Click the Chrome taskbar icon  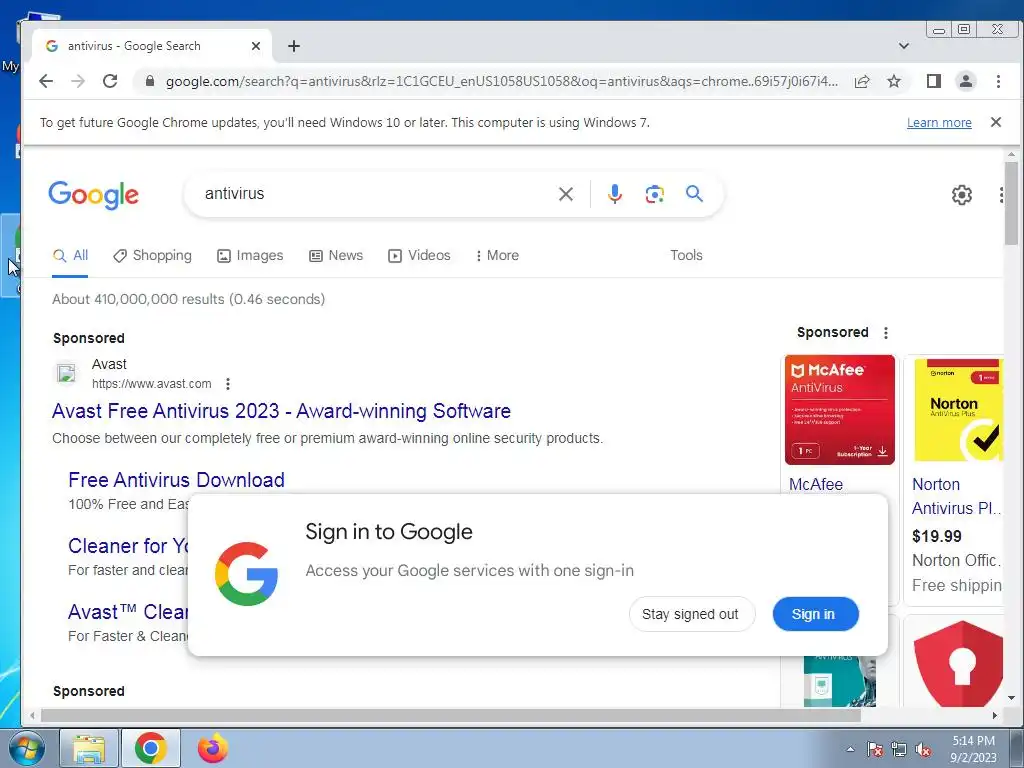click(x=151, y=748)
